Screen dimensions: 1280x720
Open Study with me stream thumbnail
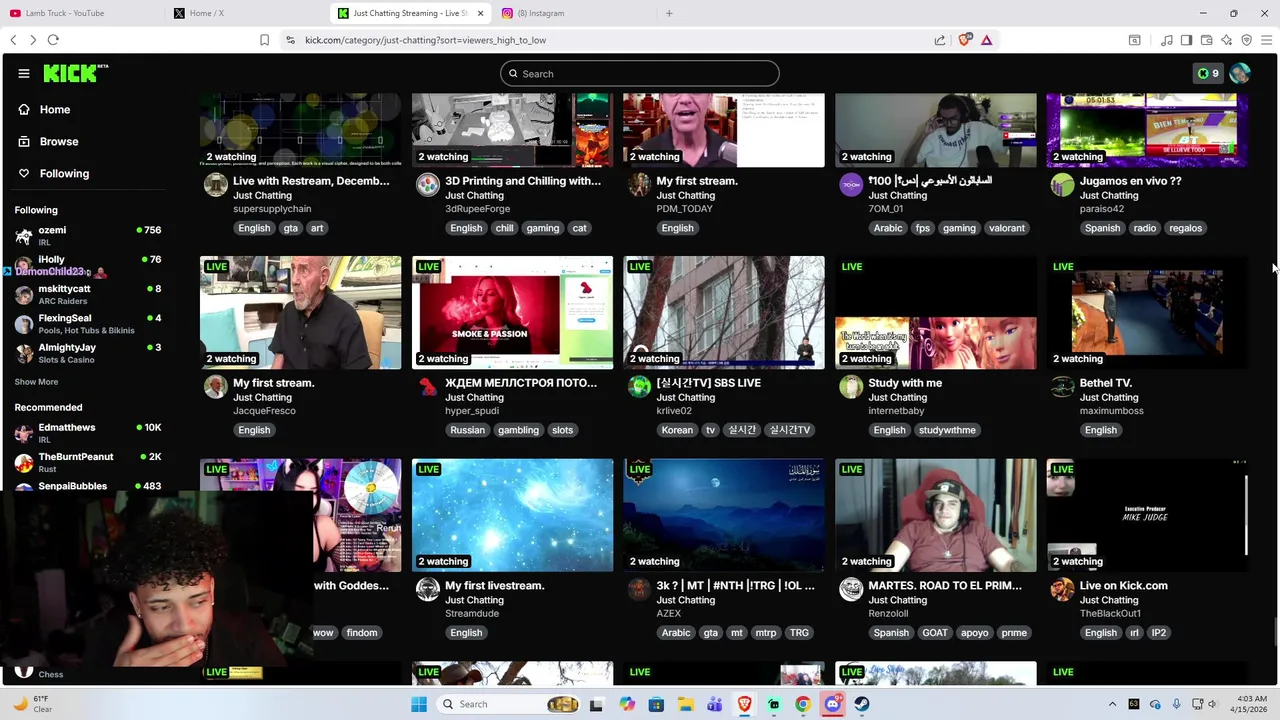coord(936,312)
